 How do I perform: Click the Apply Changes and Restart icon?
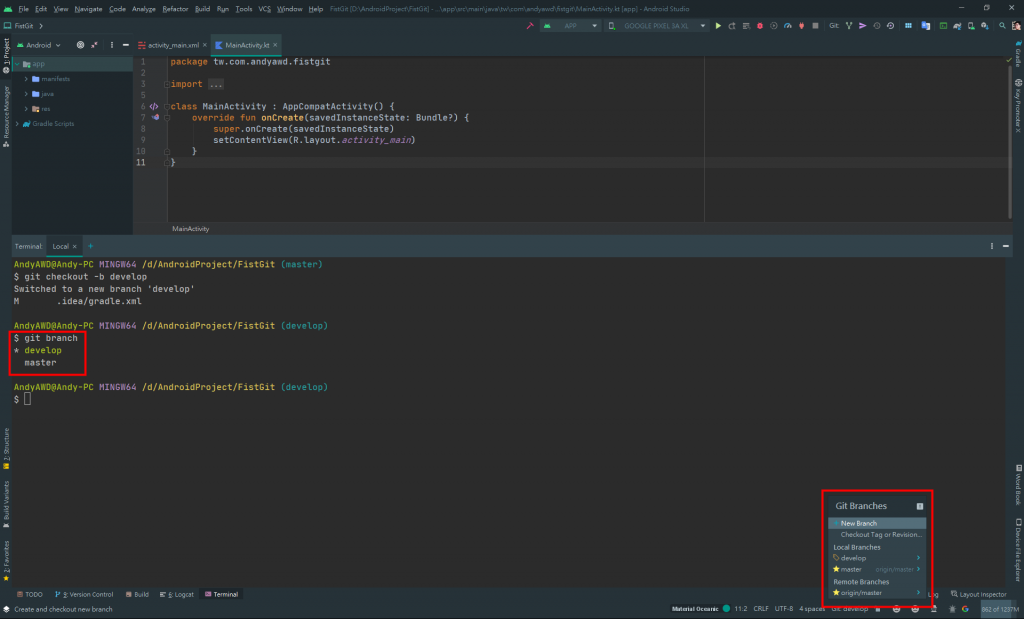[x=732, y=26]
